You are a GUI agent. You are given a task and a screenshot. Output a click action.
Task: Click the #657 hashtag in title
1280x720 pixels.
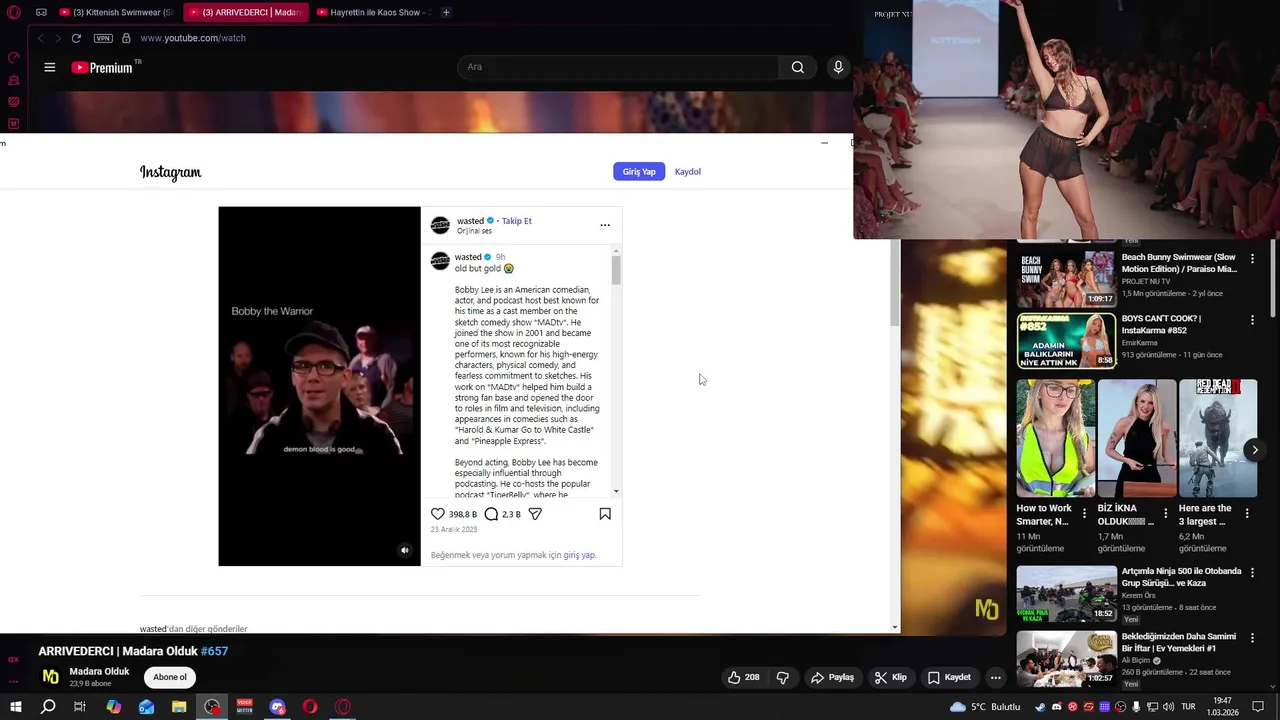pos(214,651)
